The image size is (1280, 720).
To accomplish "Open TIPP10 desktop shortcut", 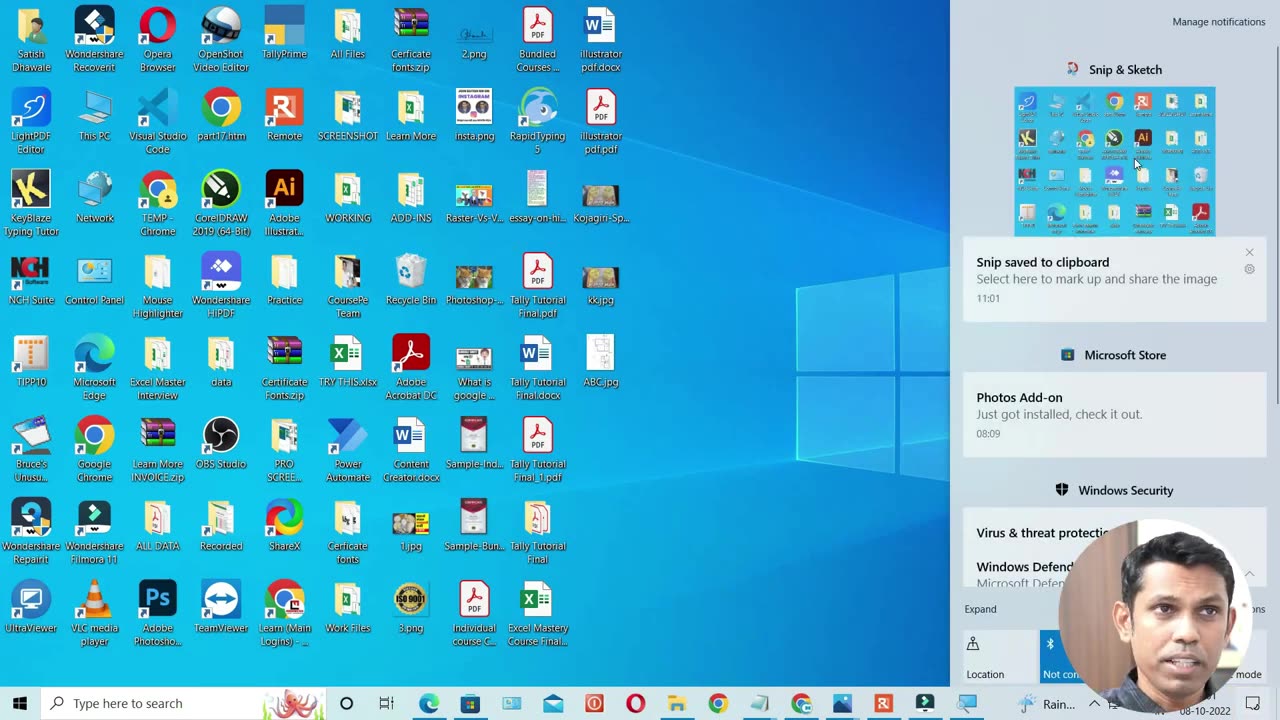I will click(x=31, y=361).
